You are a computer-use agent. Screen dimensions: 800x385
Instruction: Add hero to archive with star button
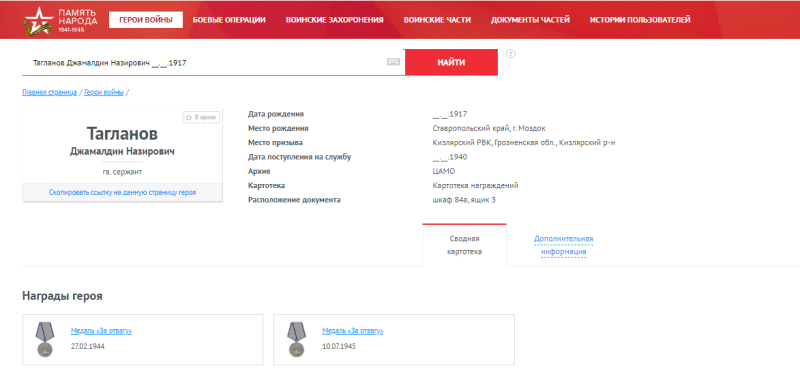[x=202, y=117]
